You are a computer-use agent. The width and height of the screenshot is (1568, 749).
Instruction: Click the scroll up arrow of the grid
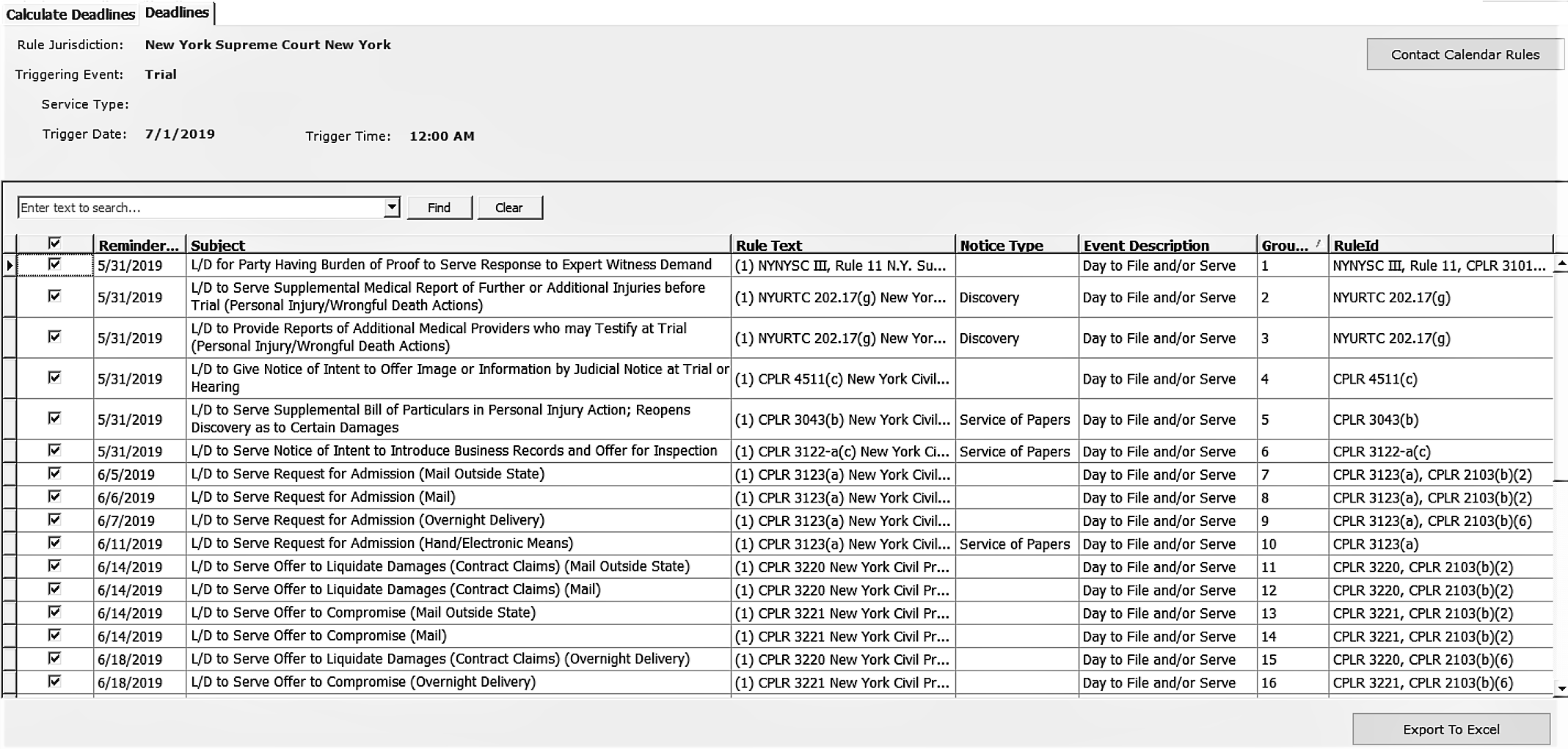pos(1561,263)
